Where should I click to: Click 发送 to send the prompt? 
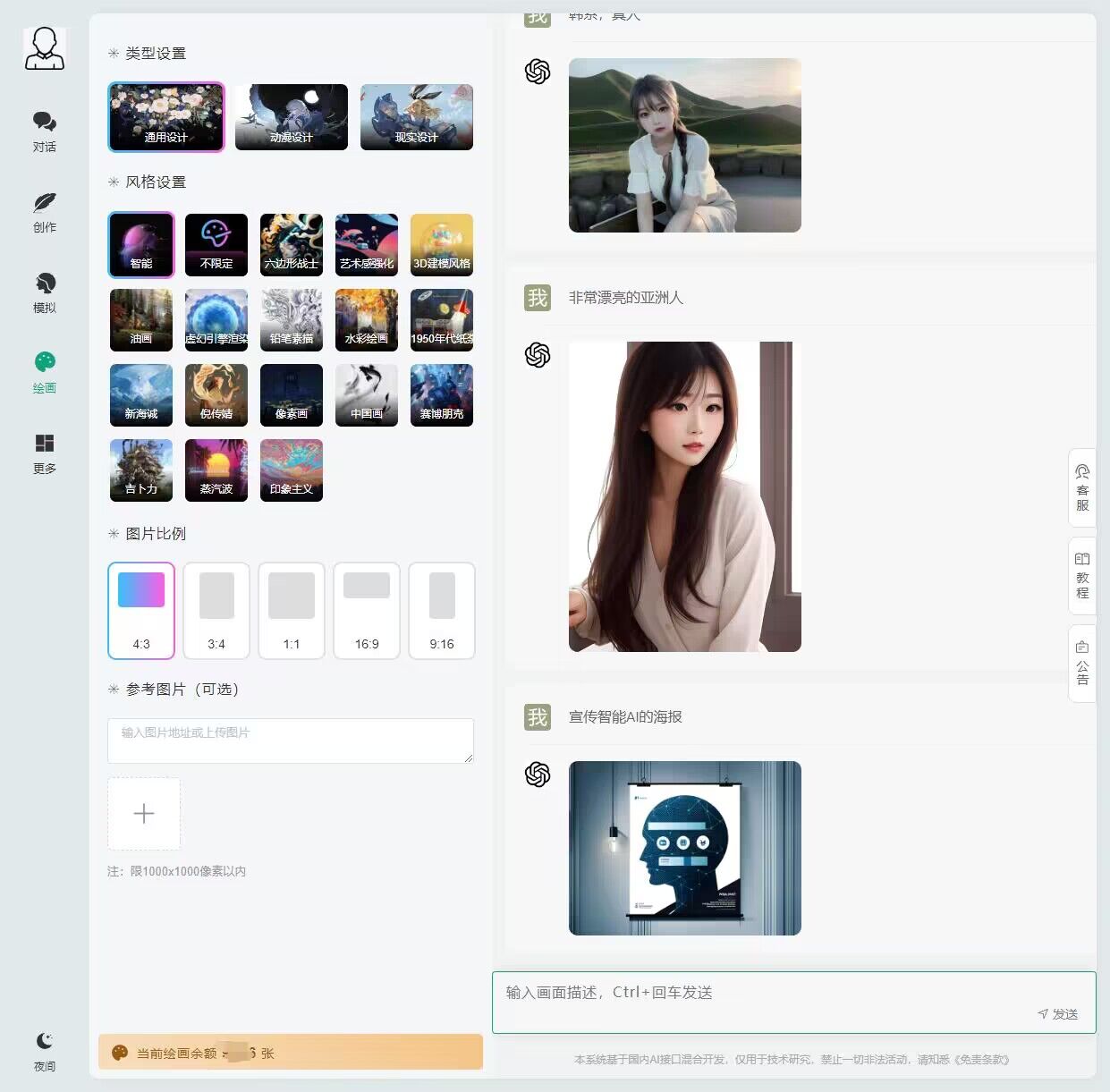point(1058,1013)
